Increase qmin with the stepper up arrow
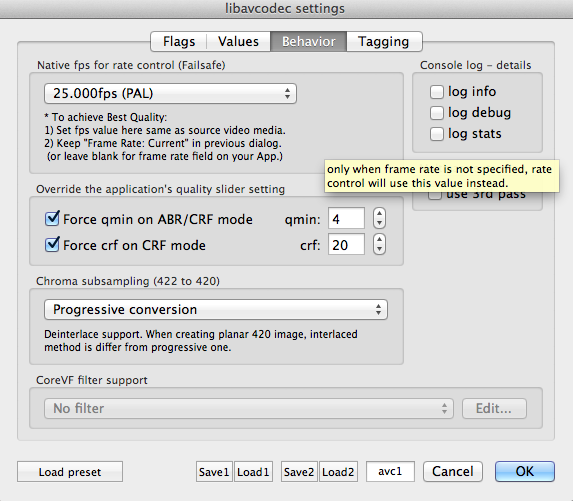Image resolution: width=573 pixels, height=501 pixels. 379,213
